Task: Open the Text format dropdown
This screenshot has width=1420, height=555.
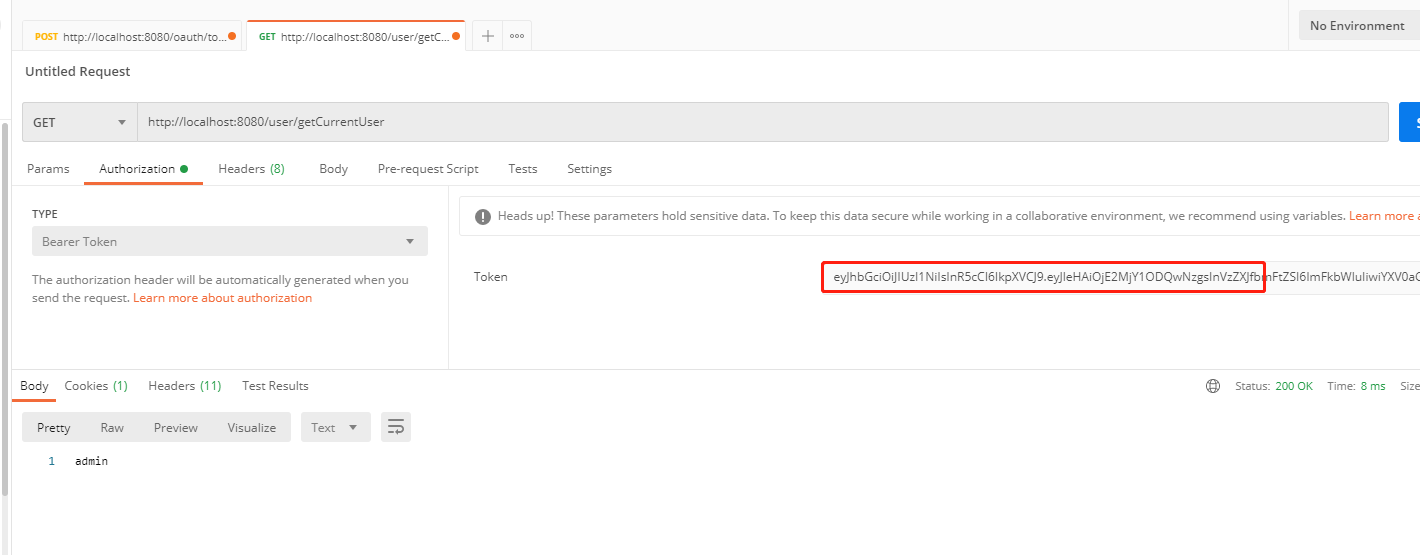Action: pos(335,427)
